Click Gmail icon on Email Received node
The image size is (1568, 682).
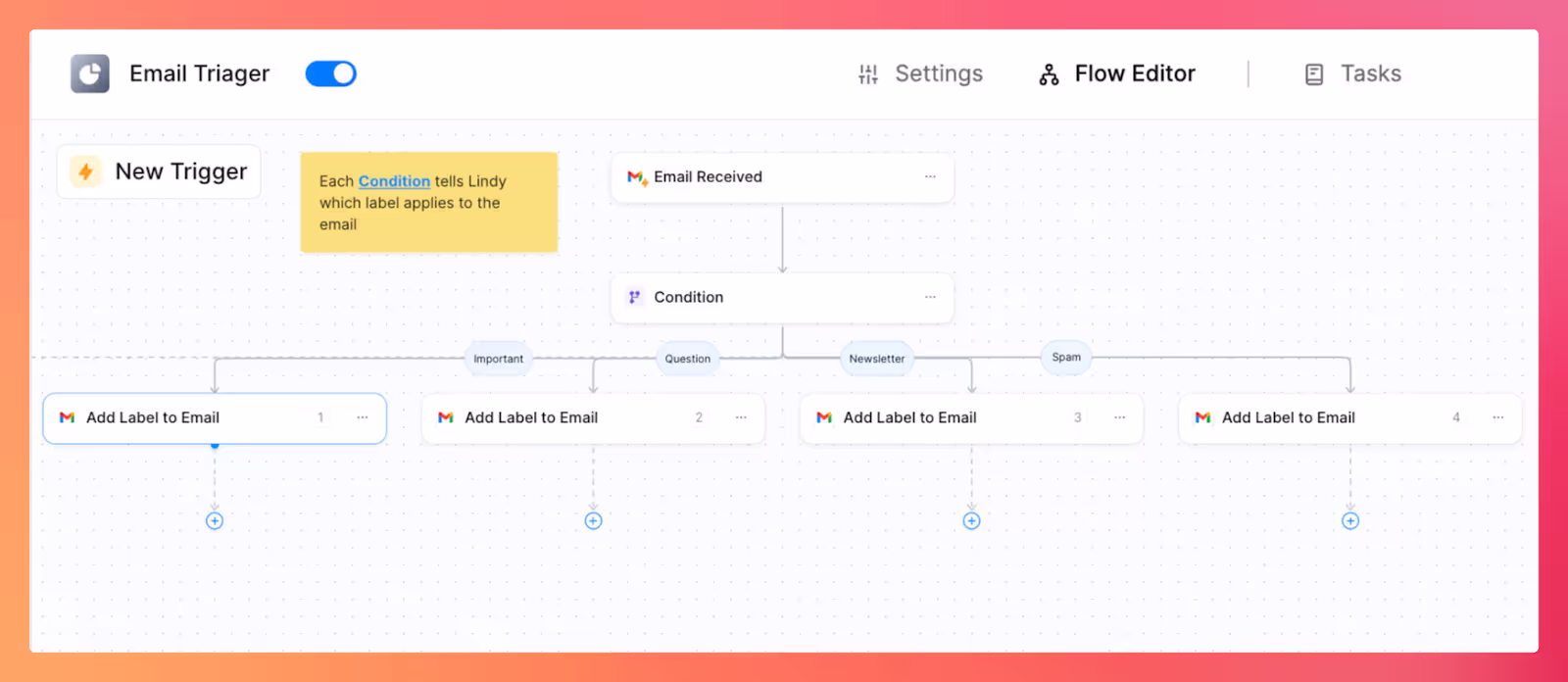(637, 177)
